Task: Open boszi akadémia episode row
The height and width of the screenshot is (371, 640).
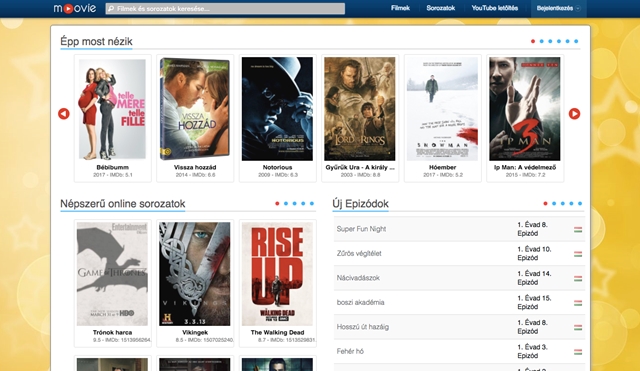Action: point(459,302)
